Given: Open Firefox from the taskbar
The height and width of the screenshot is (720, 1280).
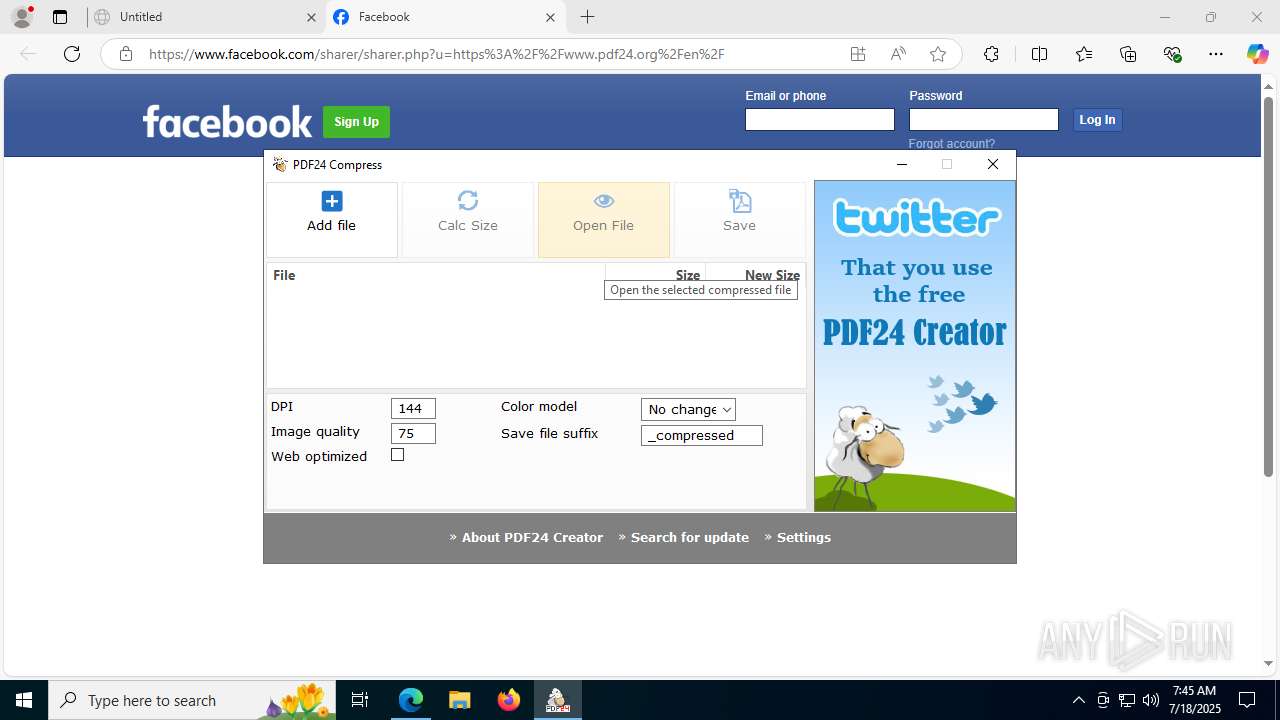Looking at the screenshot, I should [x=508, y=700].
